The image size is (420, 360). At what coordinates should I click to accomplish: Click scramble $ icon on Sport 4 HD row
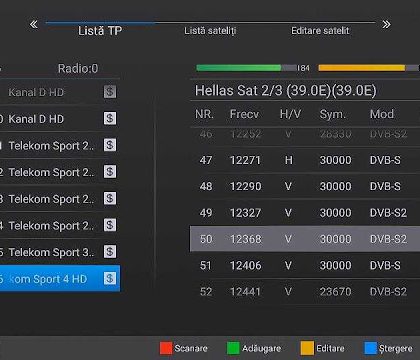pos(110,278)
